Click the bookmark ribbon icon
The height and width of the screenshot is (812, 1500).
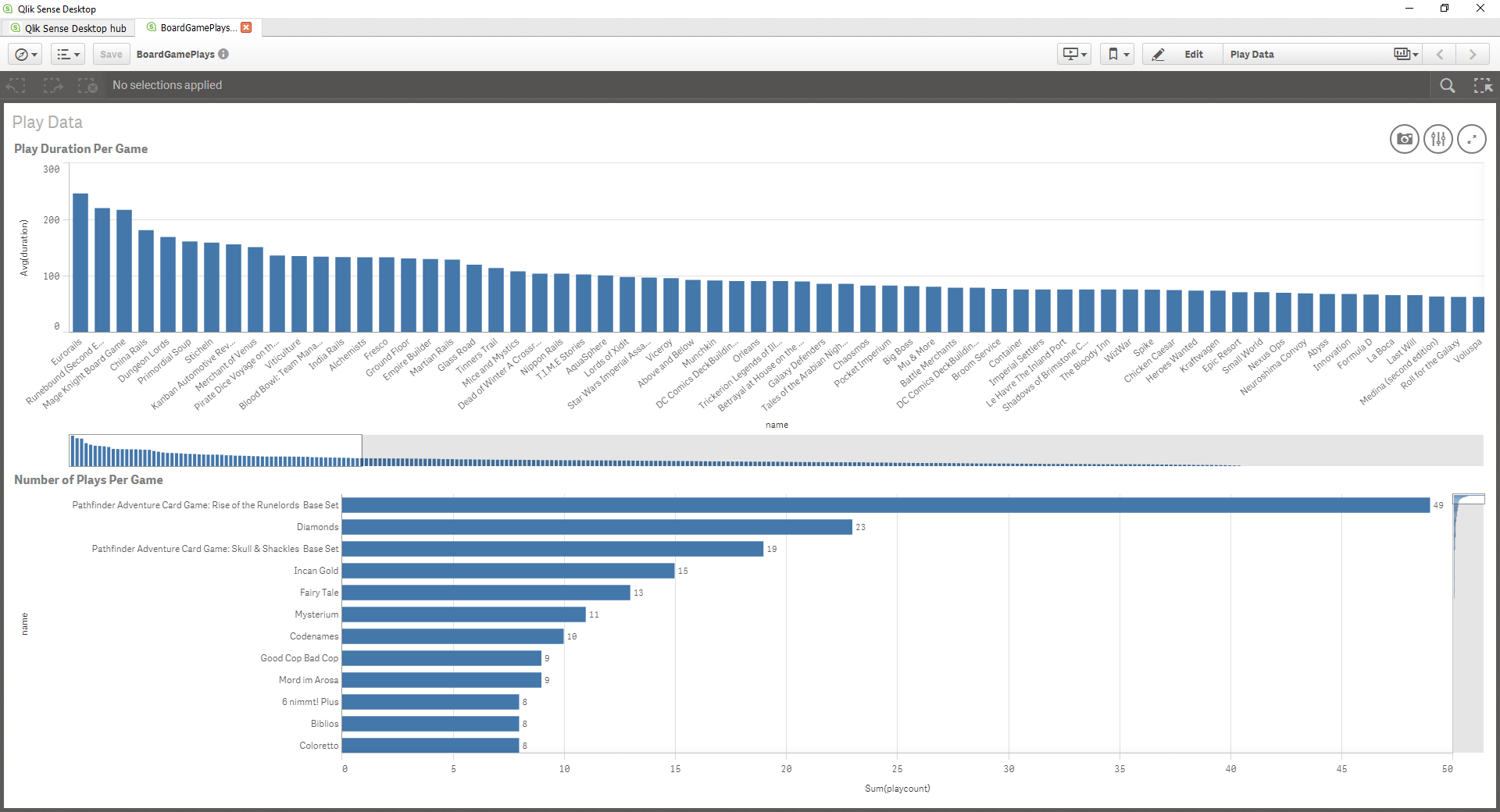(x=1113, y=54)
